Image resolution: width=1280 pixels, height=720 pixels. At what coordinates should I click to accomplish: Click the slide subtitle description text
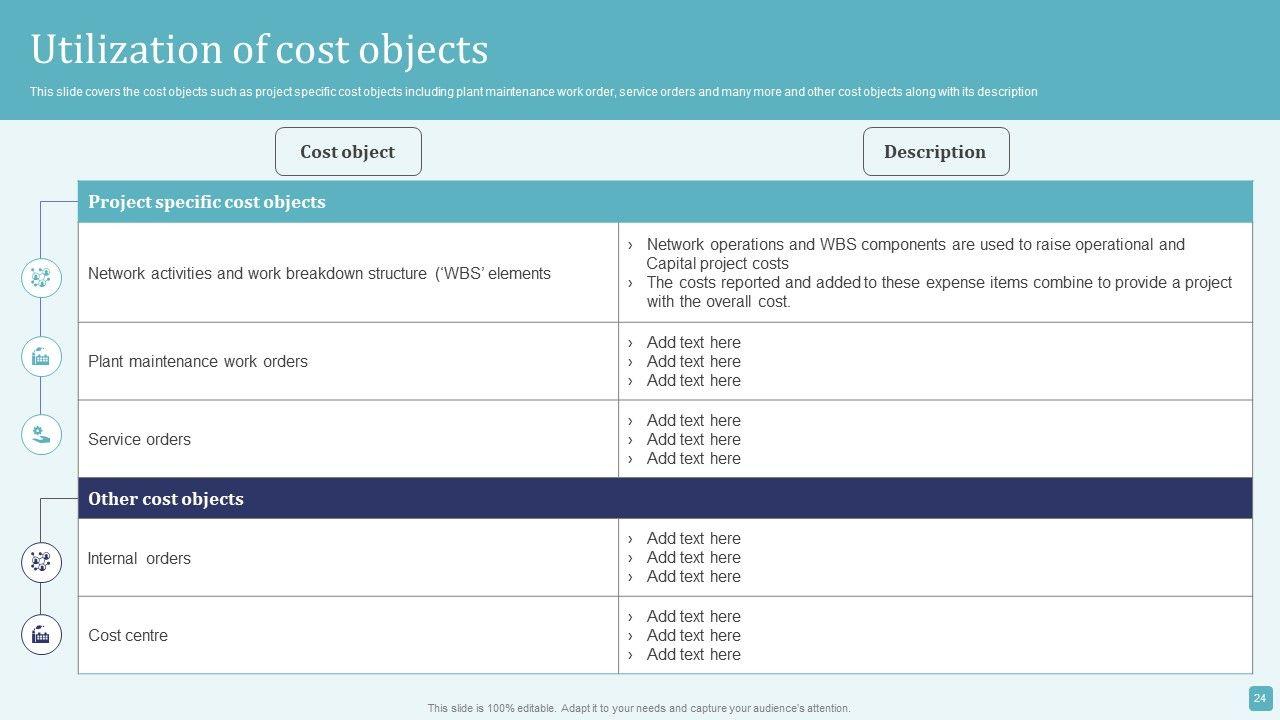pyautogui.click(x=533, y=92)
